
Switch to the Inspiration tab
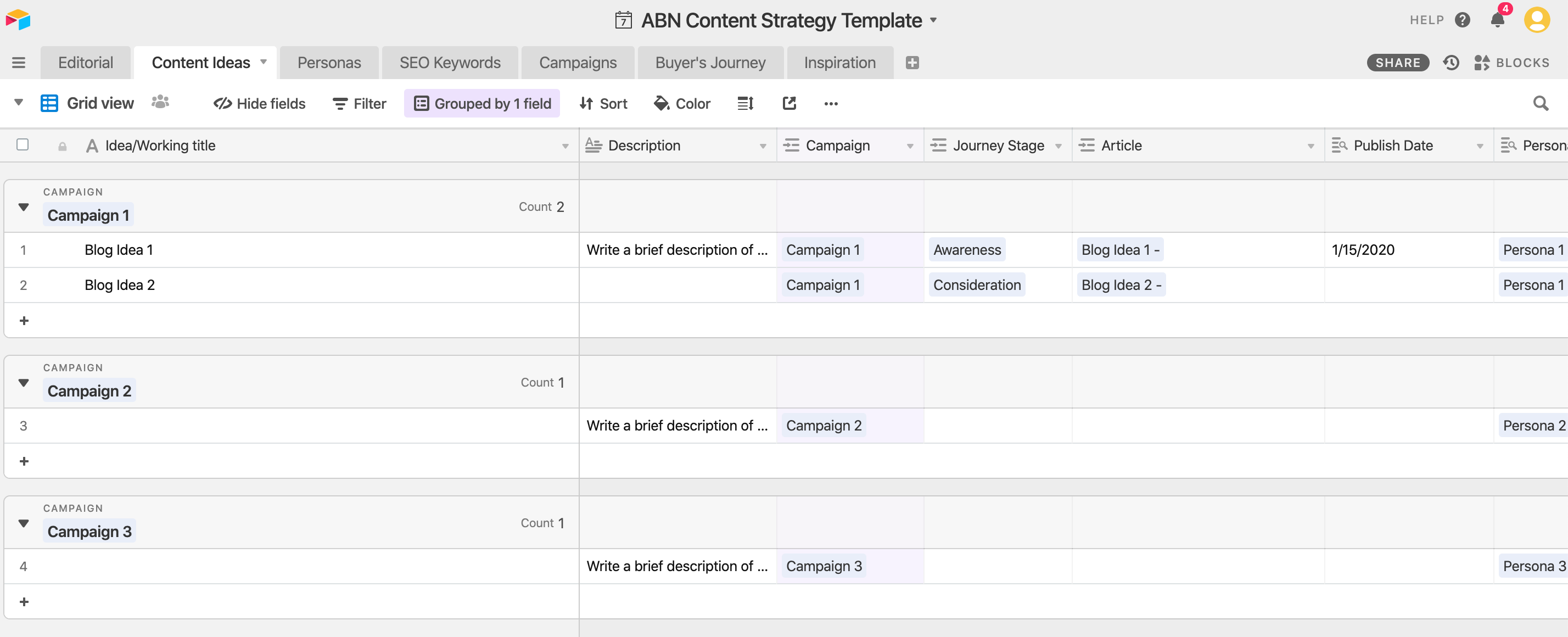(839, 62)
